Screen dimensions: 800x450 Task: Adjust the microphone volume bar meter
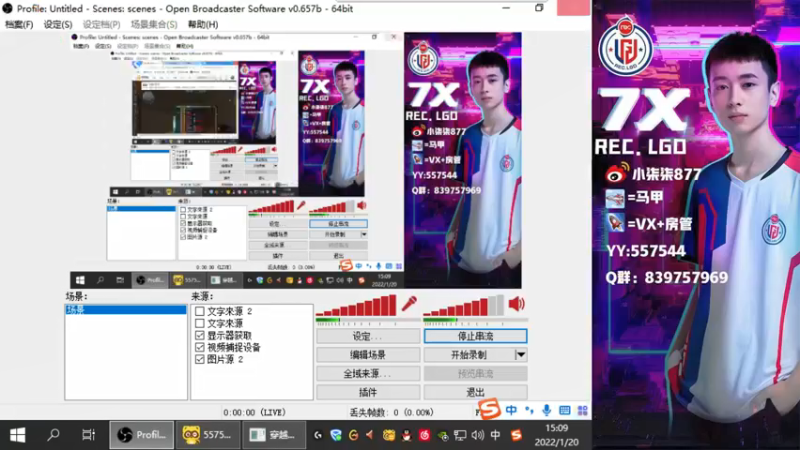point(356,306)
